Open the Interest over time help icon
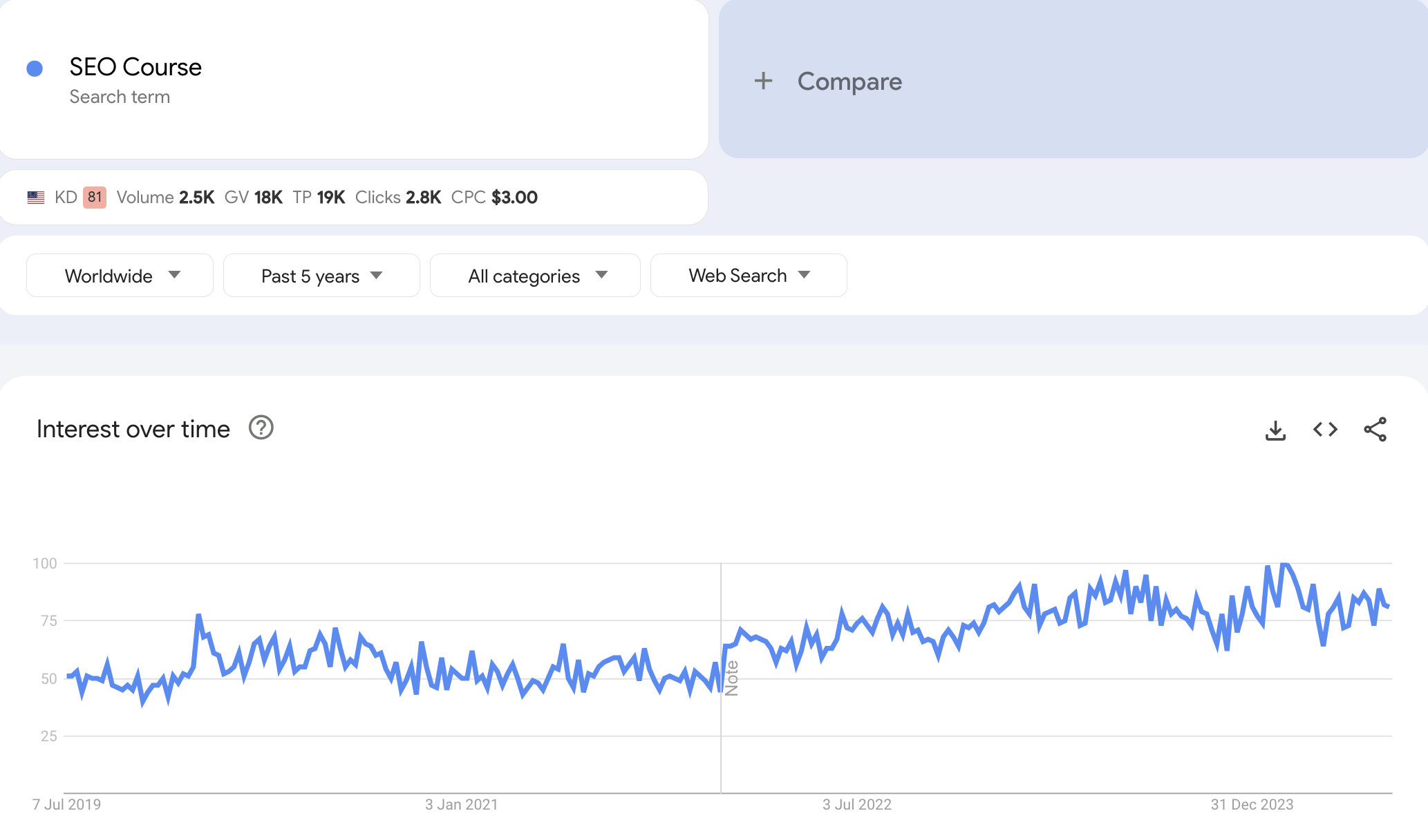Viewport: 1428px width, 840px height. click(x=261, y=428)
